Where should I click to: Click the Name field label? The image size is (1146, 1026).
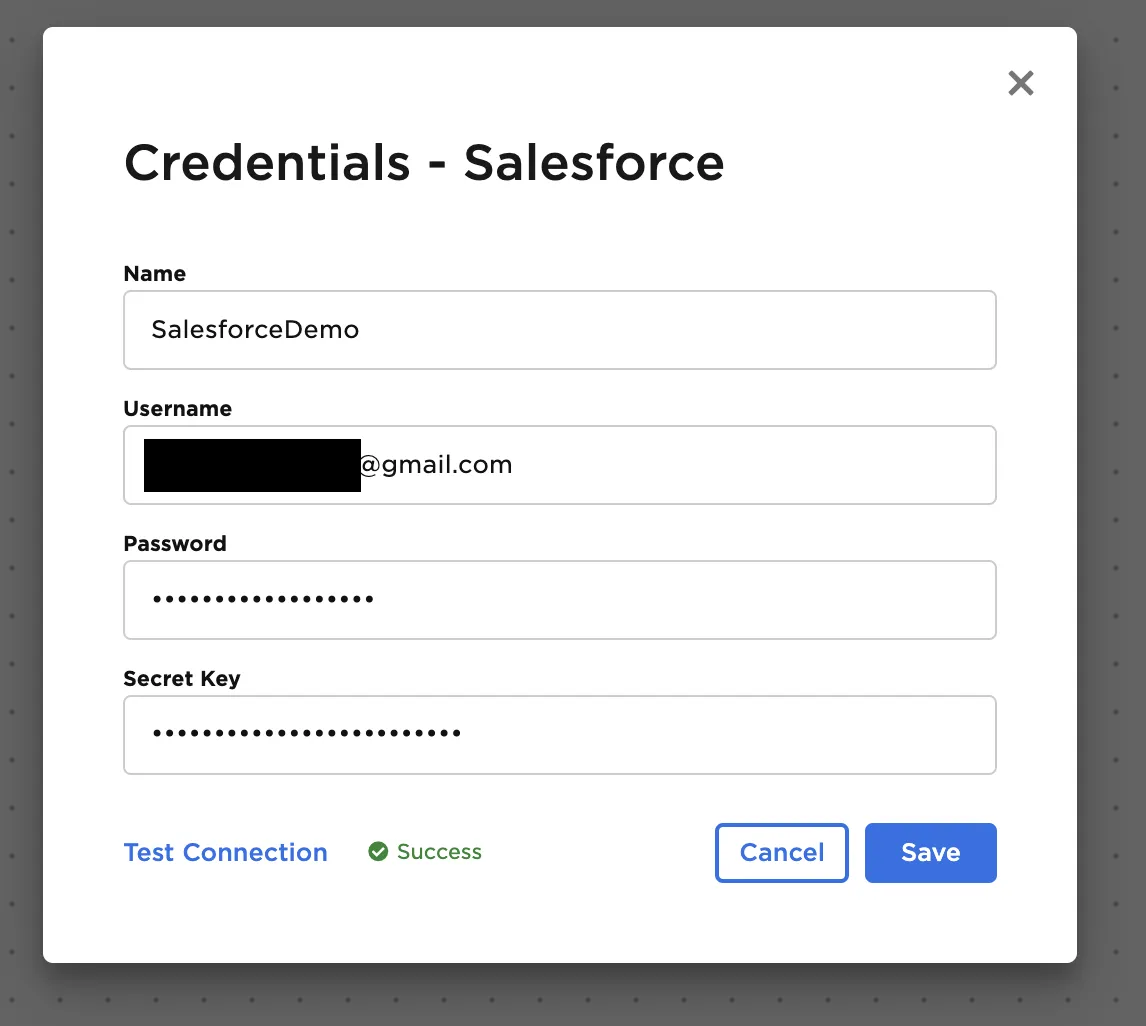[154, 273]
